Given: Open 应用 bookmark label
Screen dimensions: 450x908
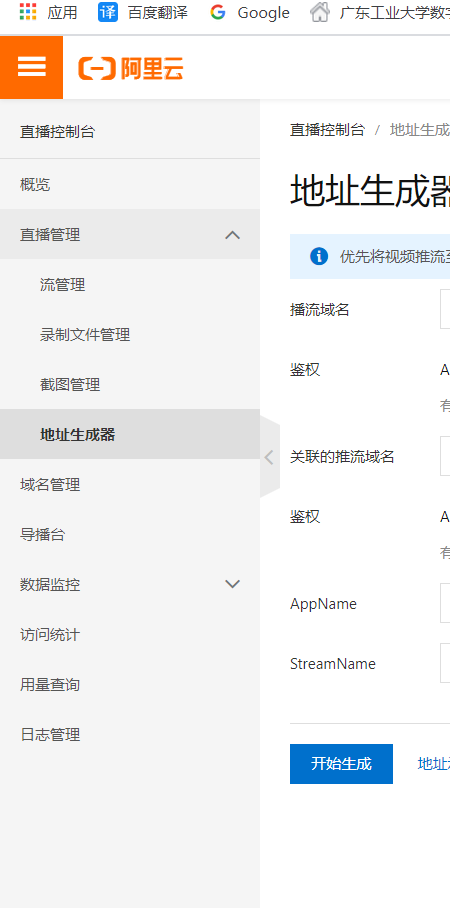Looking at the screenshot, I should pyautogui.click(x=63, y=12).
